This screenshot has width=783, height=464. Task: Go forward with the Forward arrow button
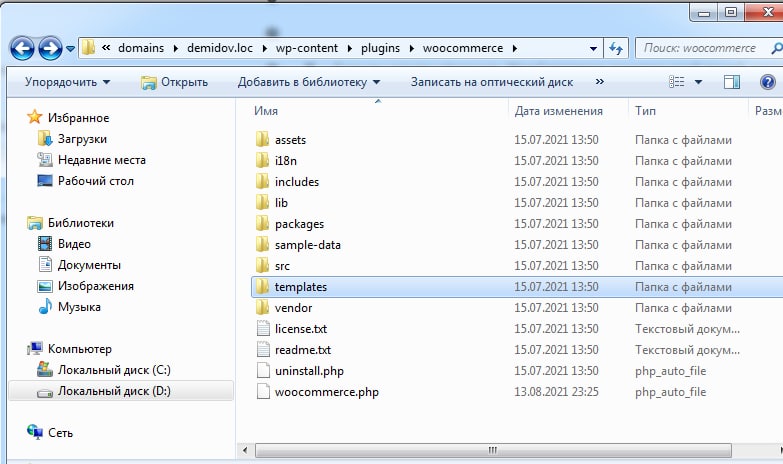(x=50, y=49)
